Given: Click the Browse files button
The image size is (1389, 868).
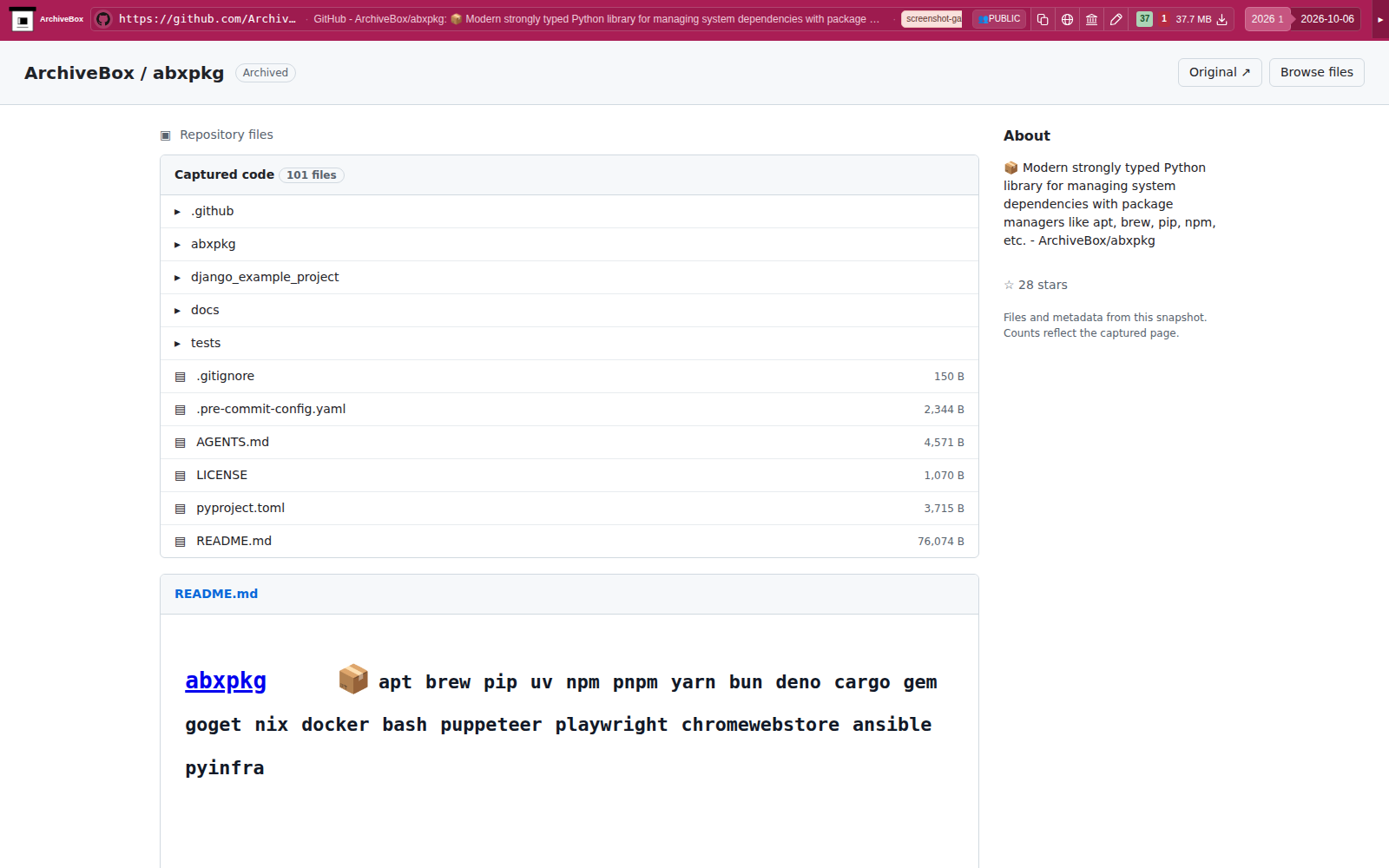Looking at the screenshot, I should (x=1316, y=73).
